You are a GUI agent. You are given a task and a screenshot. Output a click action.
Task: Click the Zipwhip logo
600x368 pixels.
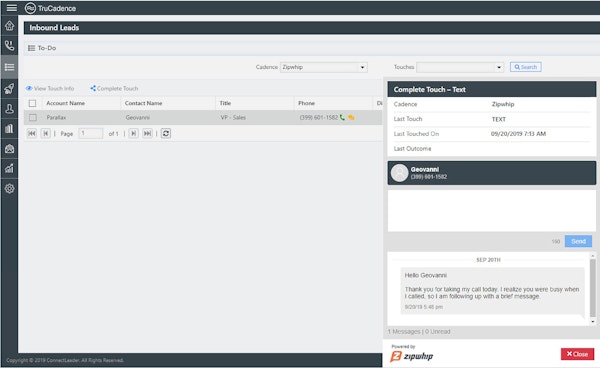coord(412,356)
